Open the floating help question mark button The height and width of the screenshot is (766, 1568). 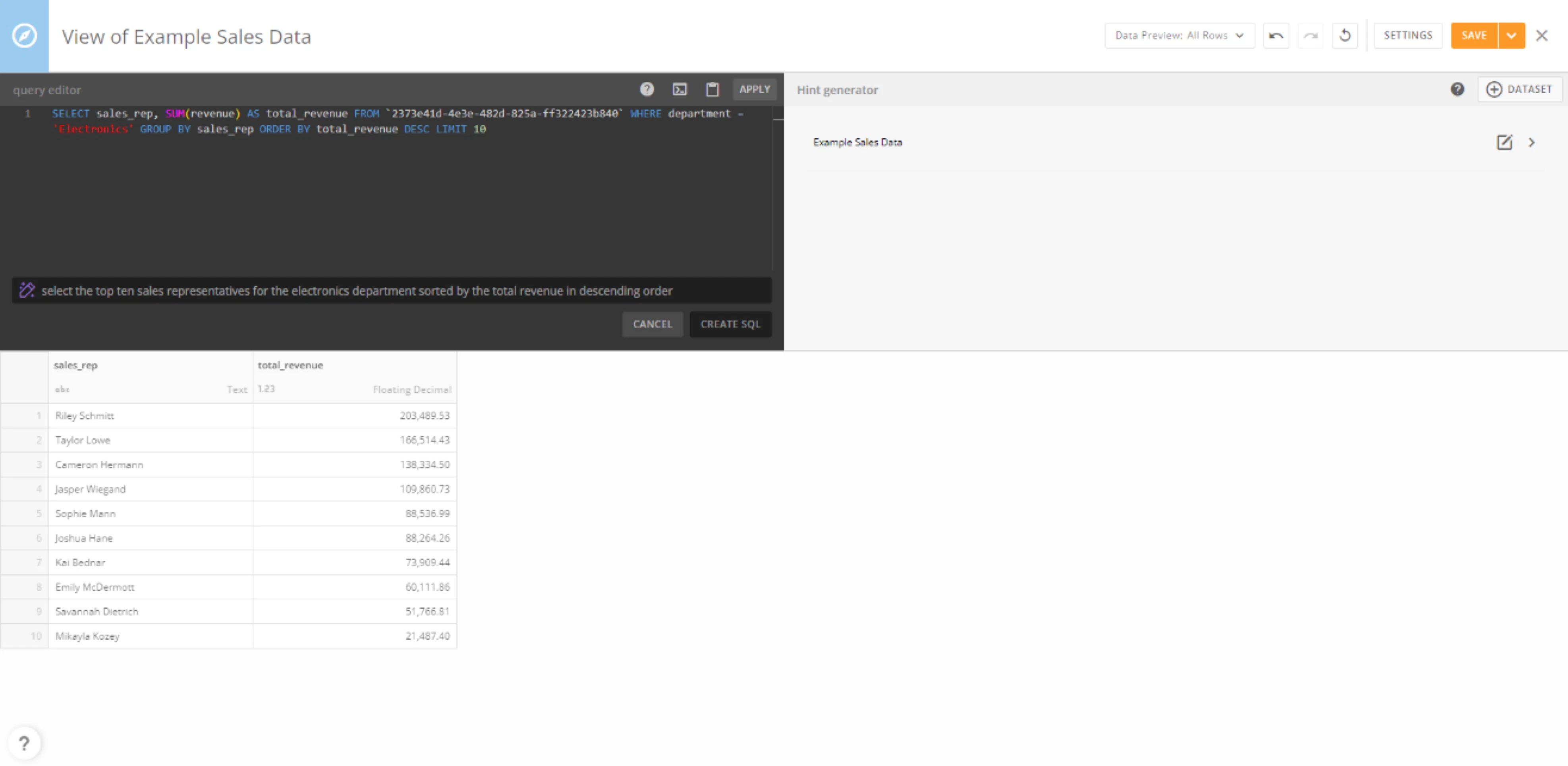(24, 743)
